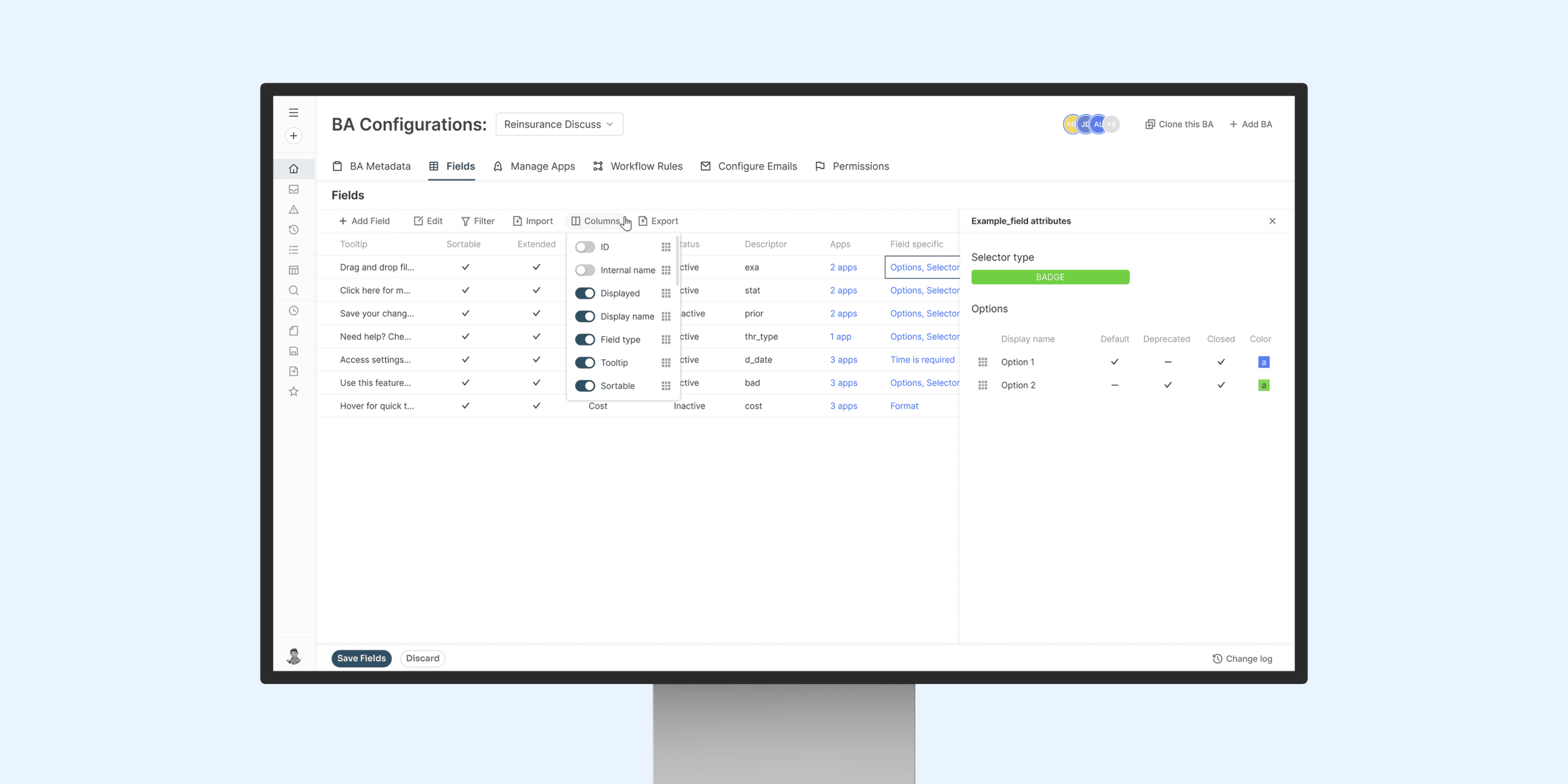Click the star favorites icon in sidebar
1568x784 pixels.
coord(293,391)
